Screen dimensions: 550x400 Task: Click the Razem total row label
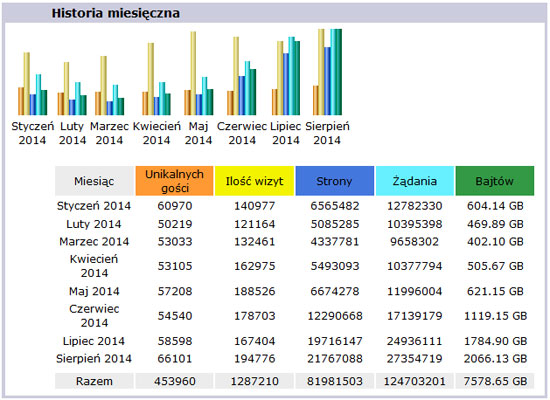click(94, 381)
